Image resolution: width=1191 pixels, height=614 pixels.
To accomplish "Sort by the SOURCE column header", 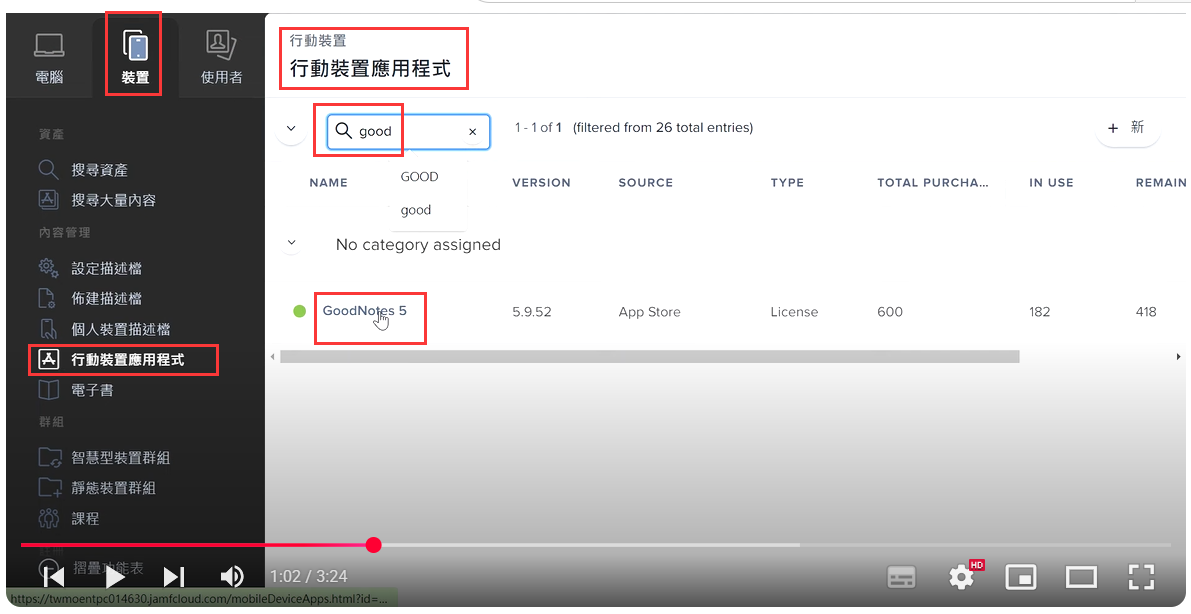I will coord(646,182).
